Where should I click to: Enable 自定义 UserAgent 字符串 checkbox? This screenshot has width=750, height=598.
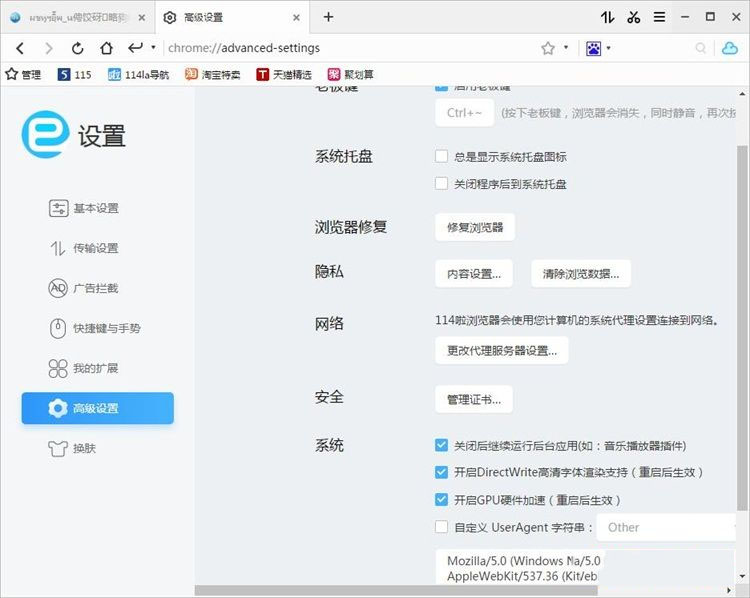pyautogui.click(x=441, y=527)
